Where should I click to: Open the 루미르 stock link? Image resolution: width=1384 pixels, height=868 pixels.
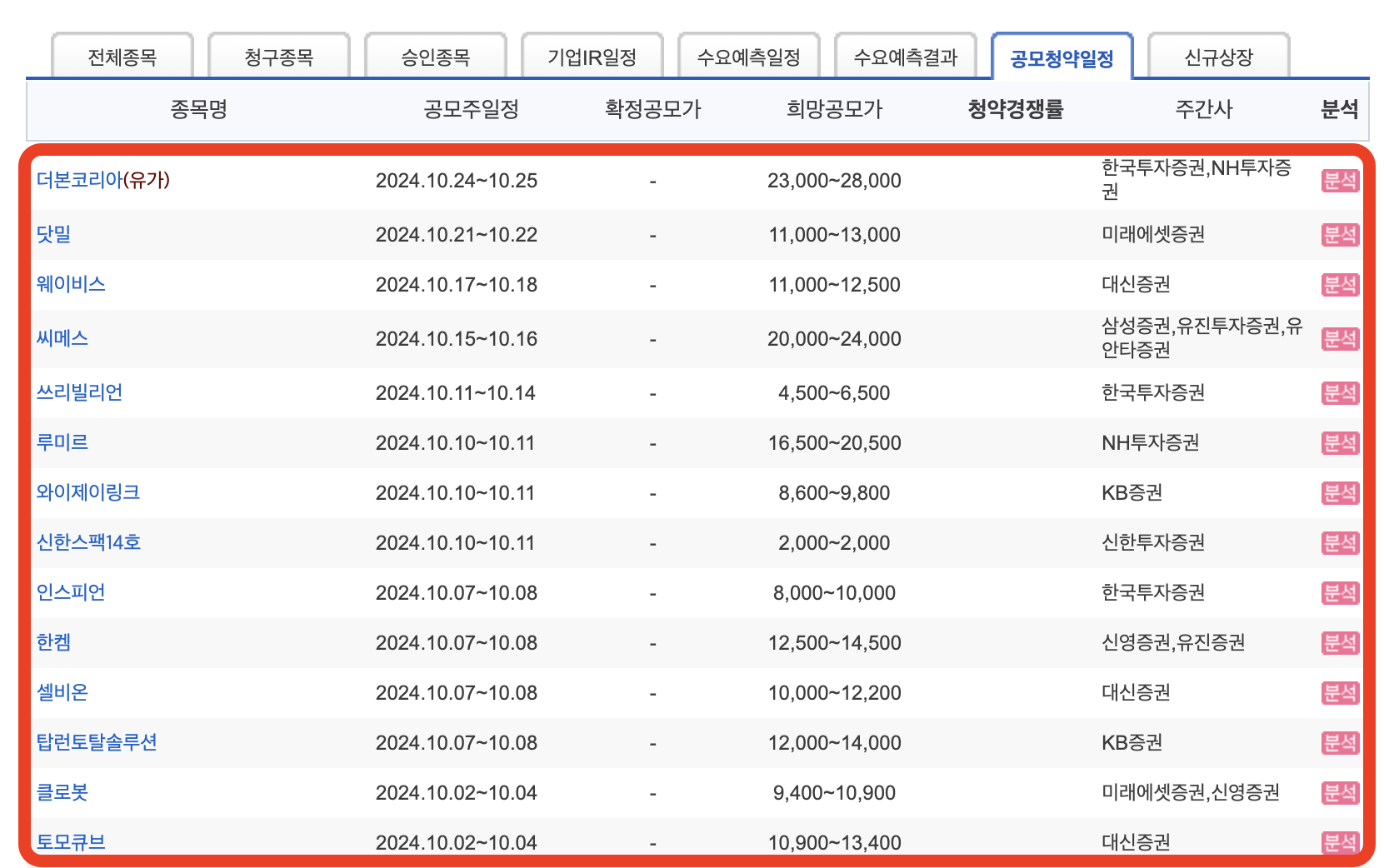click(x=62, y=442)
